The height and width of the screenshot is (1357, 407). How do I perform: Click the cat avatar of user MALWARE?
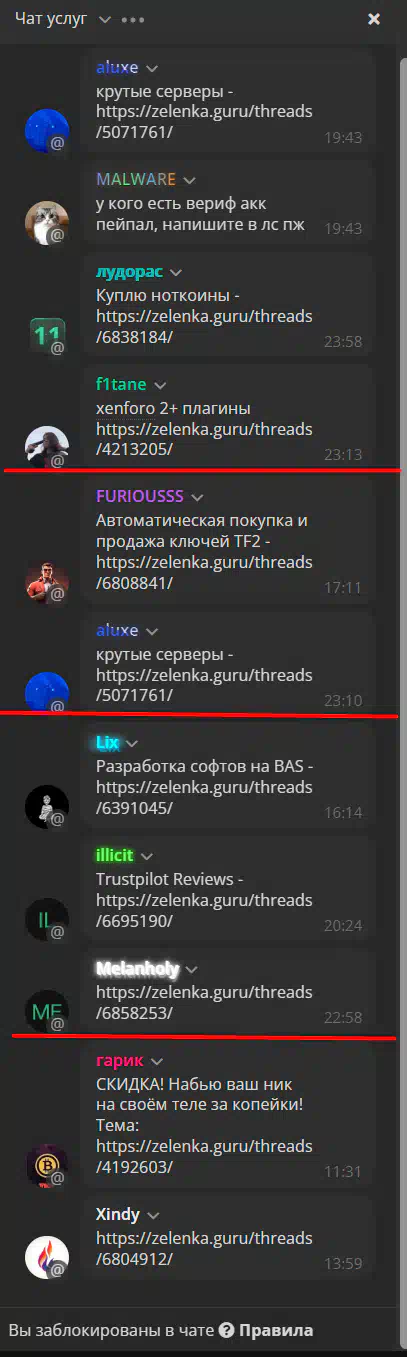(46, 223)
